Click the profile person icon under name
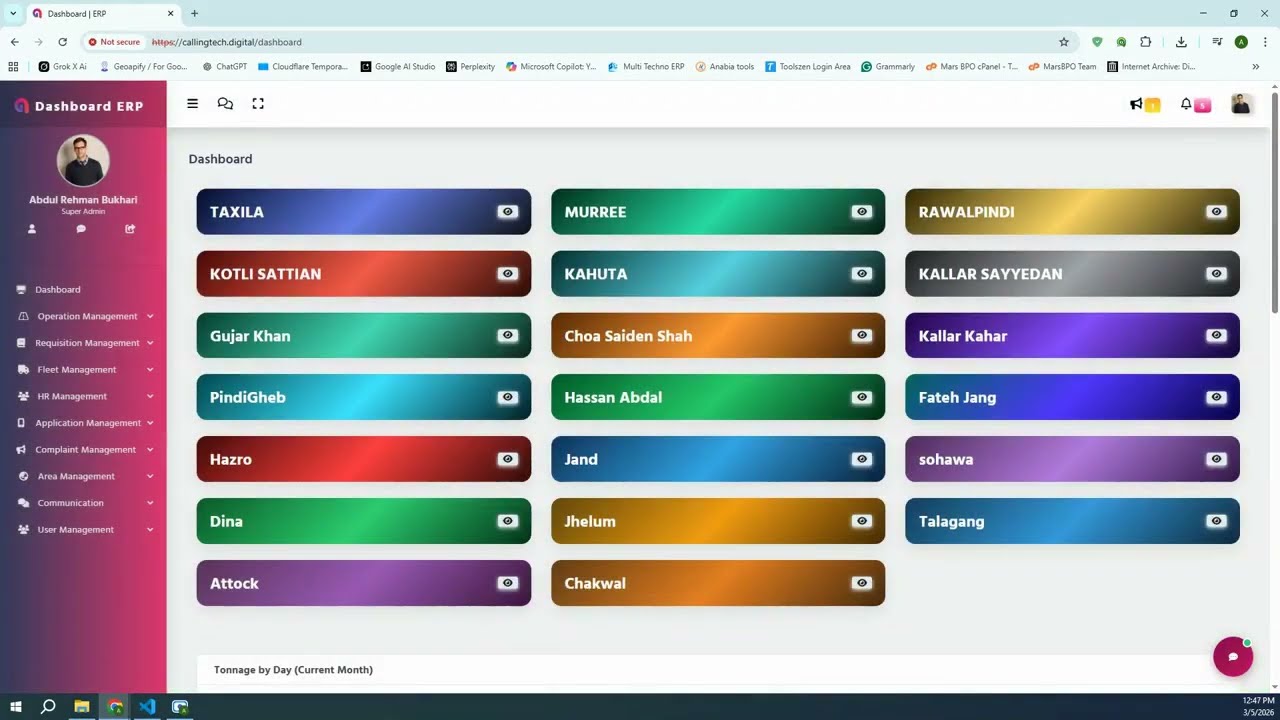 (x=32, y=229)
